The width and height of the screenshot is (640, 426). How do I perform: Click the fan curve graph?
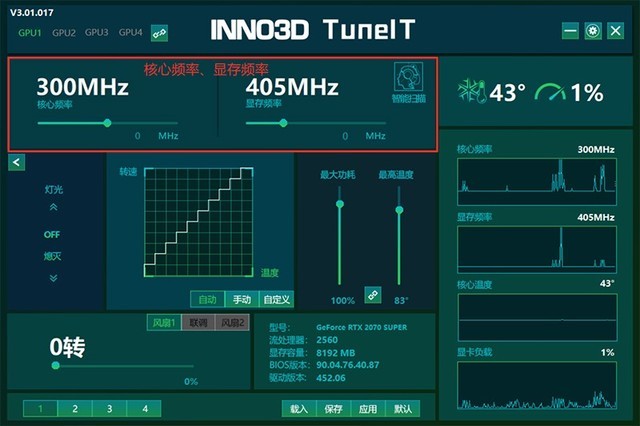(x=199, y=222)
